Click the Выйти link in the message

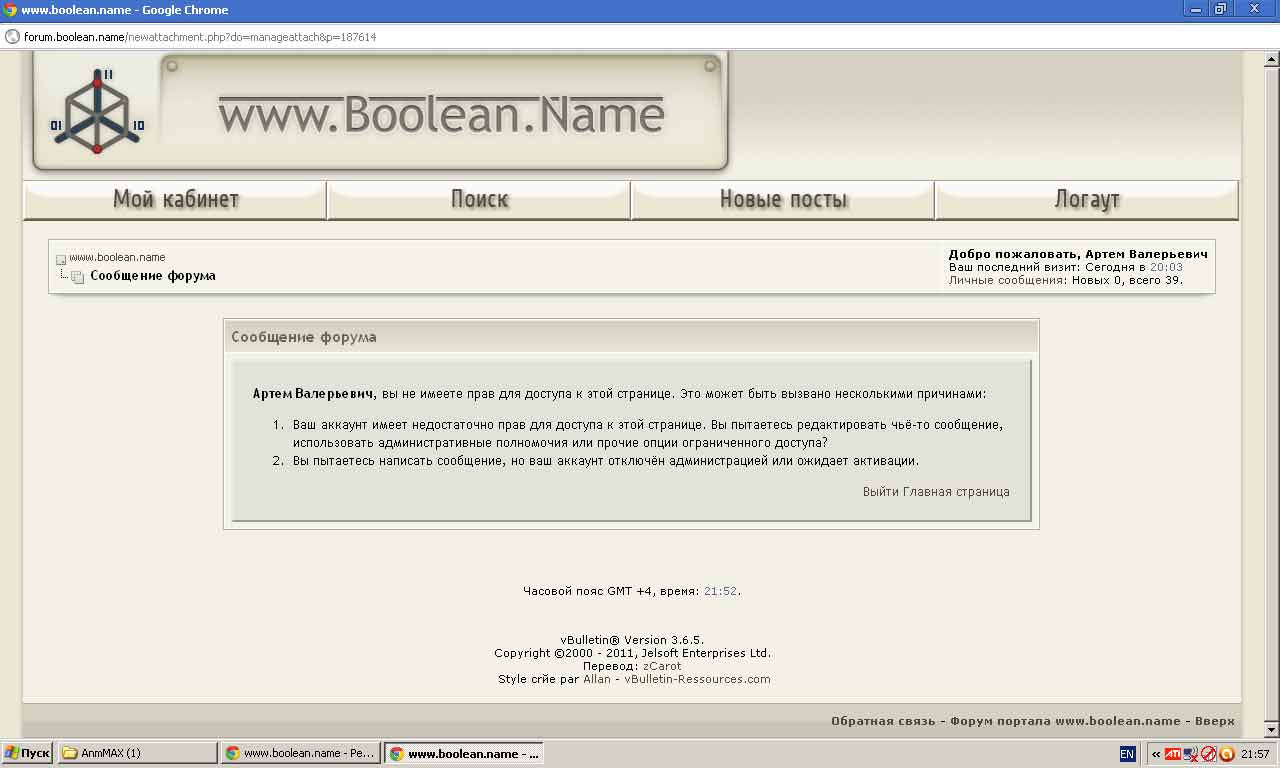click(880, 492)
